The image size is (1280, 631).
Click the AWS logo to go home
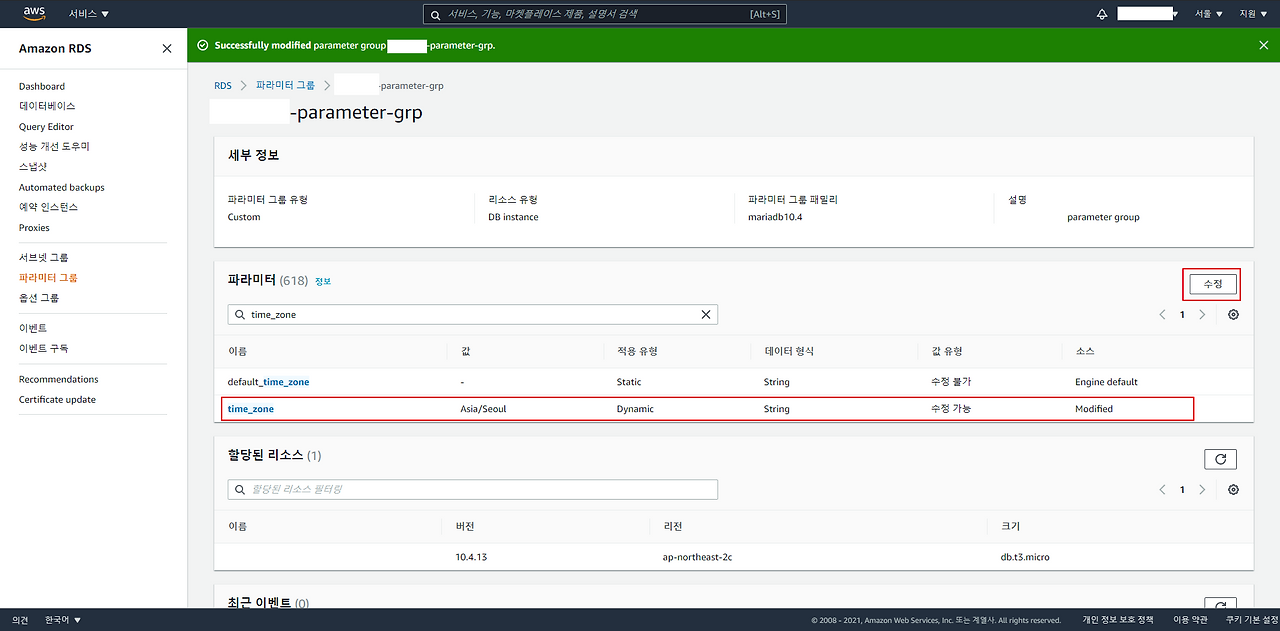[x=33, y=14]
